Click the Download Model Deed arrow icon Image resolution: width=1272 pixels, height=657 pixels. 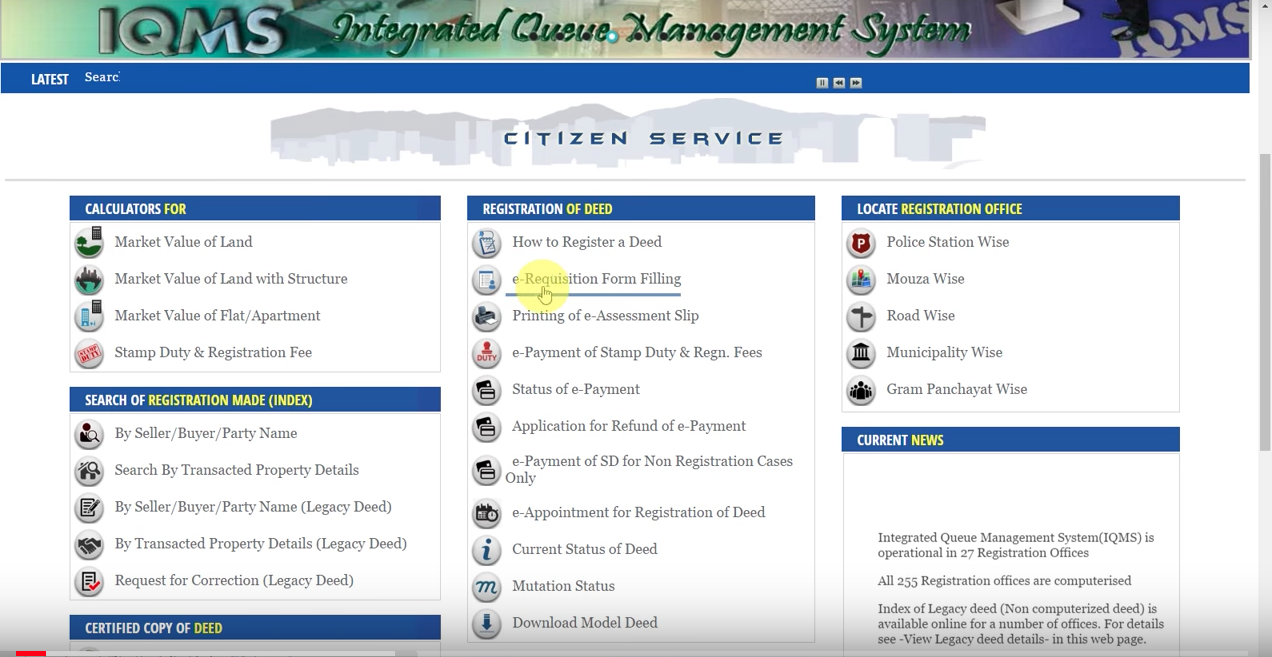coord(487,624)
